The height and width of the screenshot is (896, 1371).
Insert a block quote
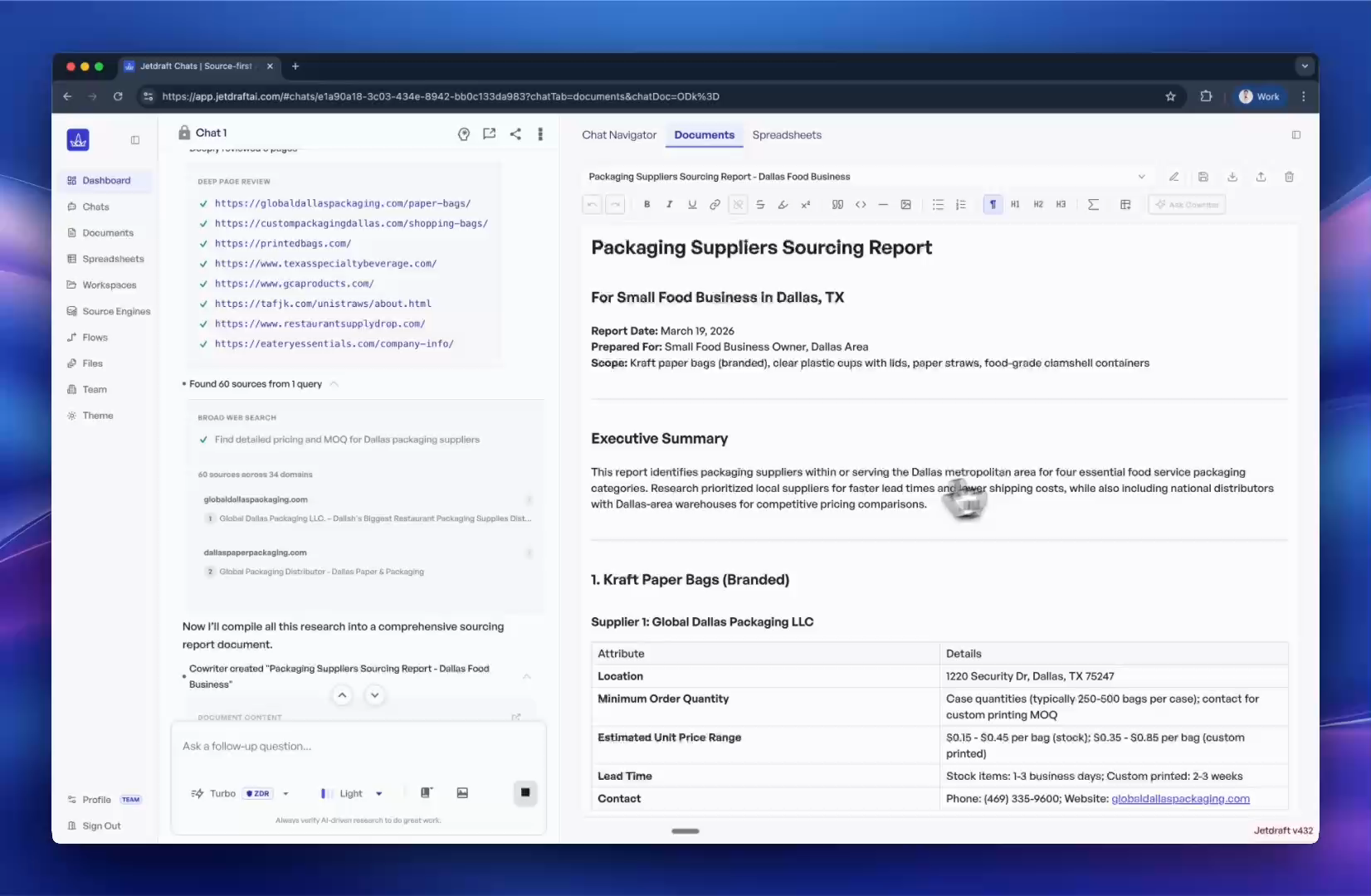tap(837, 204)
